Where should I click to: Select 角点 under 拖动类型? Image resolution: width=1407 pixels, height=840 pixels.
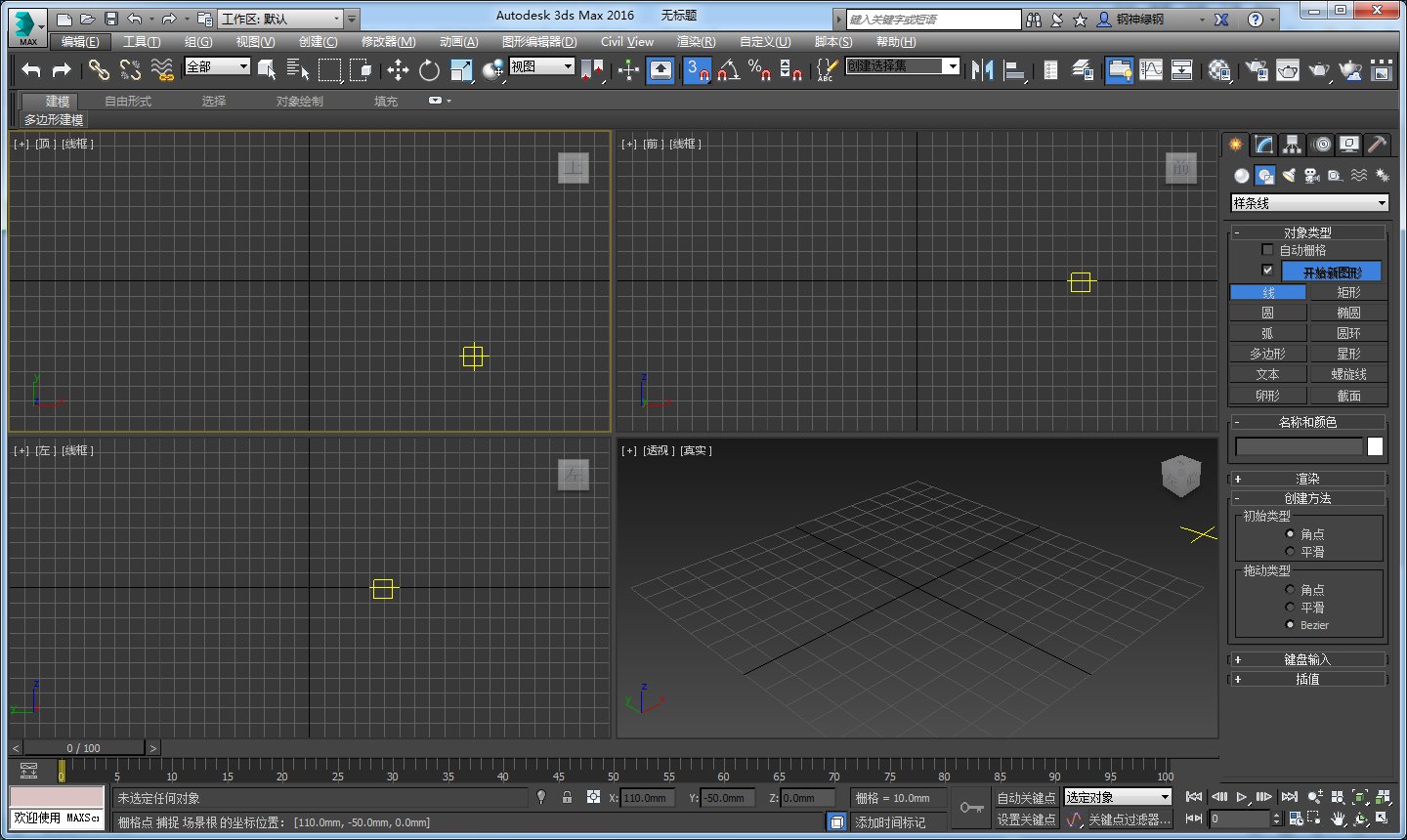pyautogui.click(x=1290, y=590)
